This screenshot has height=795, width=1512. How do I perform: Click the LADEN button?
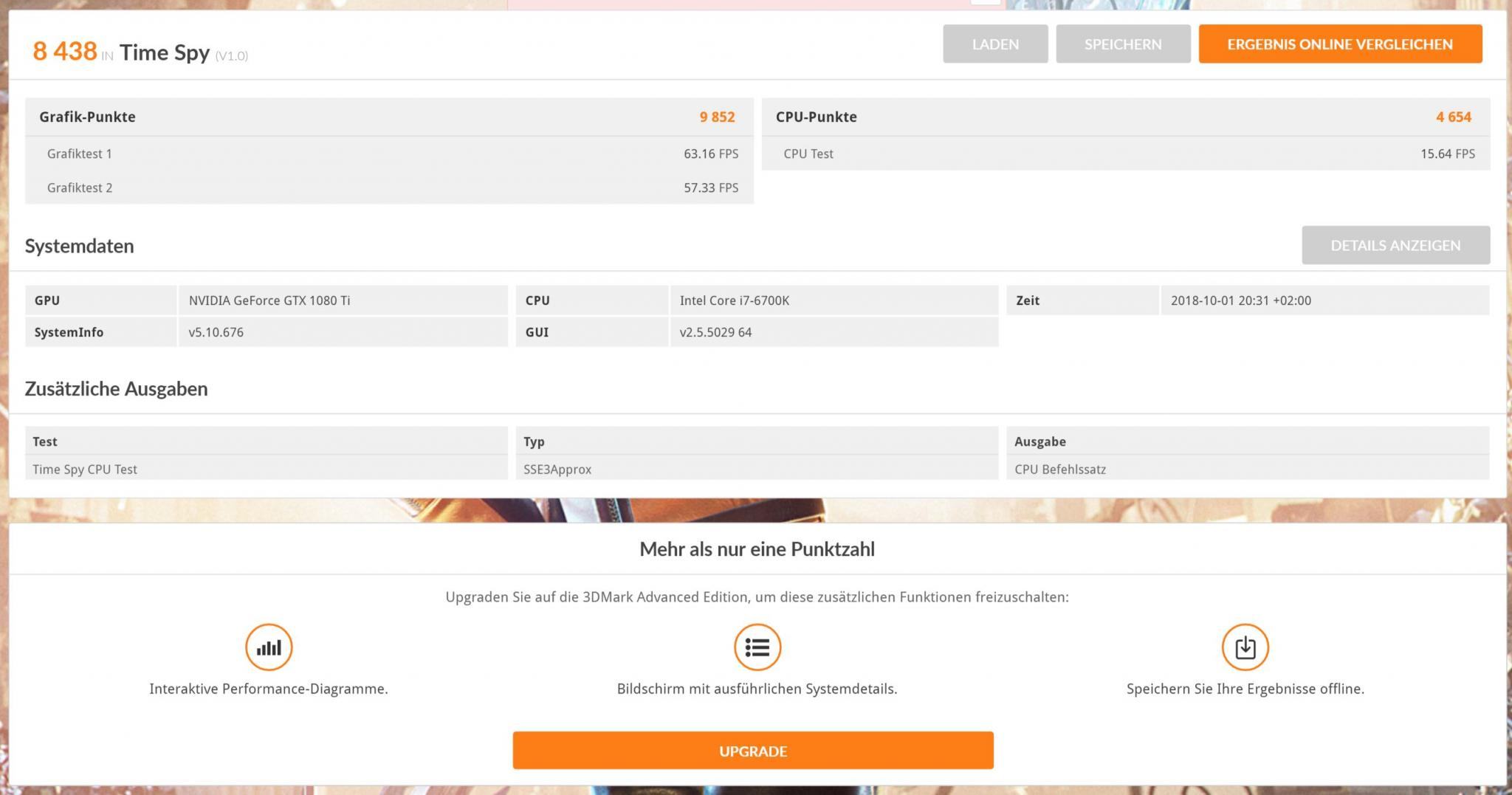pyautogui.click(x=995, y=44)
